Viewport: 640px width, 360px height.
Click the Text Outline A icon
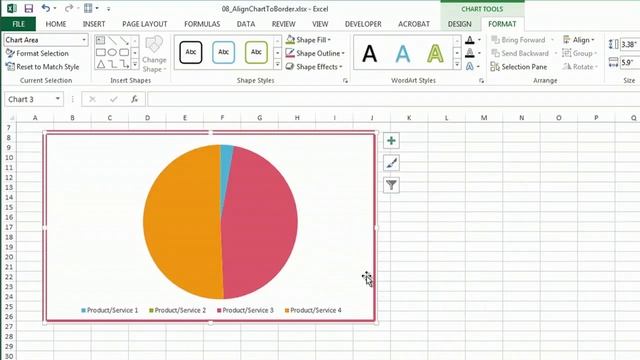pos(470,53)
